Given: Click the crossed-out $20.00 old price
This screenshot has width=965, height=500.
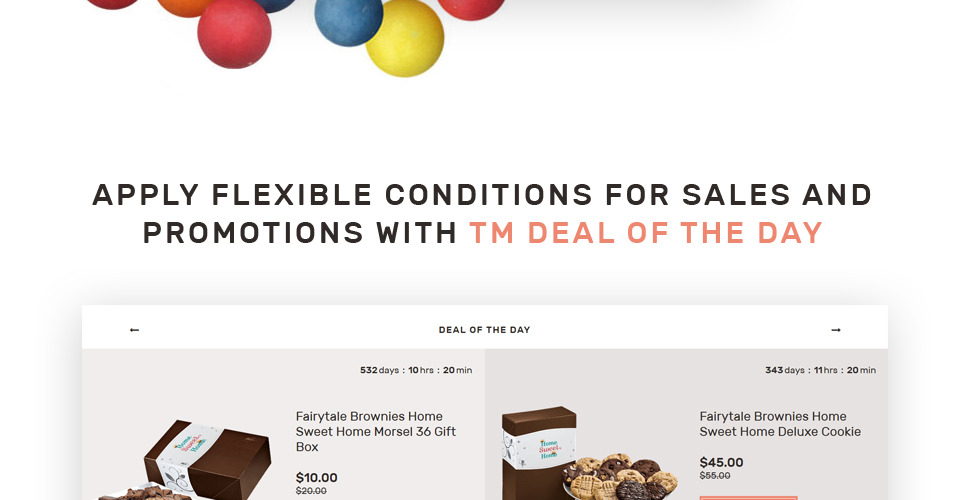Looking at the screenshot, I should tap(311, 491).
